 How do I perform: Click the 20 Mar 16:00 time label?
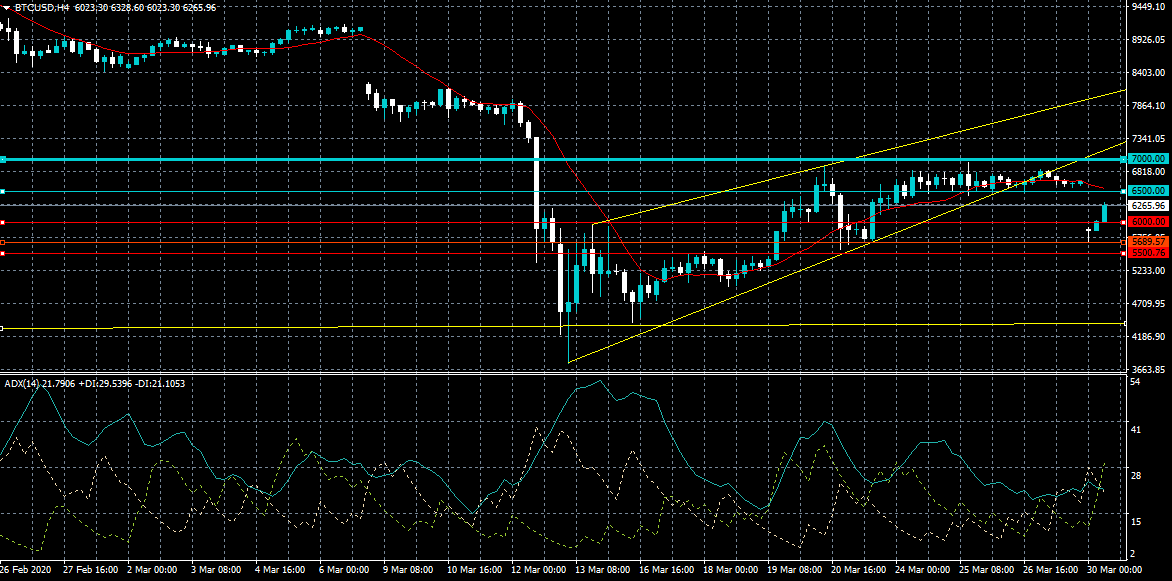[x=860, y=569]
